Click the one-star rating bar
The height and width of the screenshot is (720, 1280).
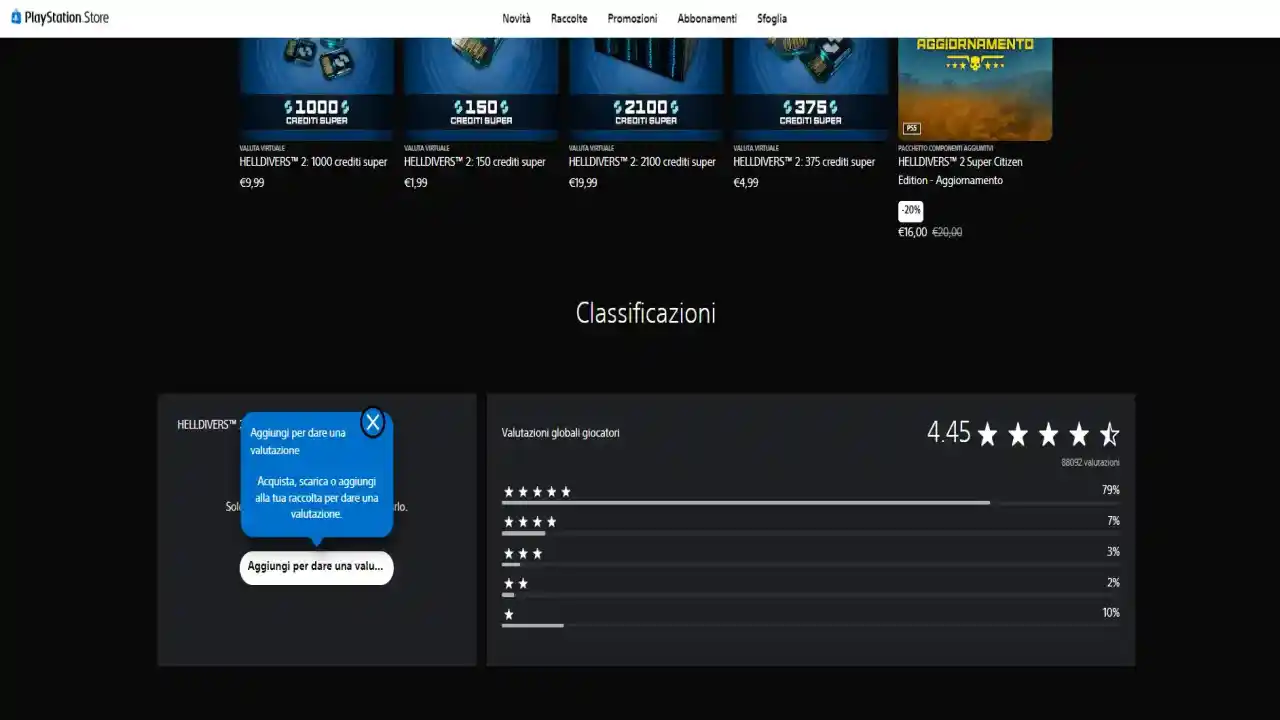810,625
